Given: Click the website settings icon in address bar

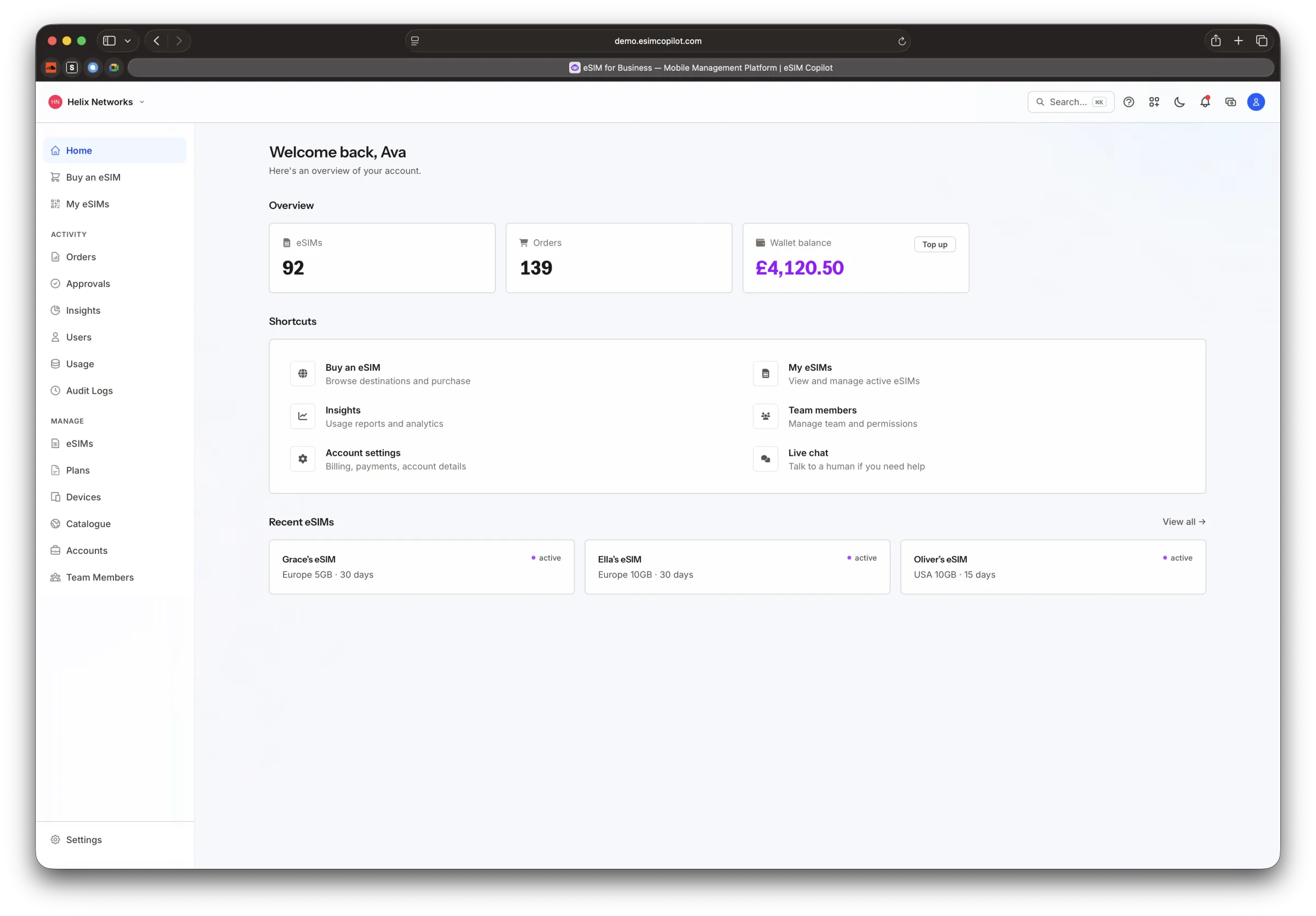Looking at the screenshot, I should (x=415, y=41).
